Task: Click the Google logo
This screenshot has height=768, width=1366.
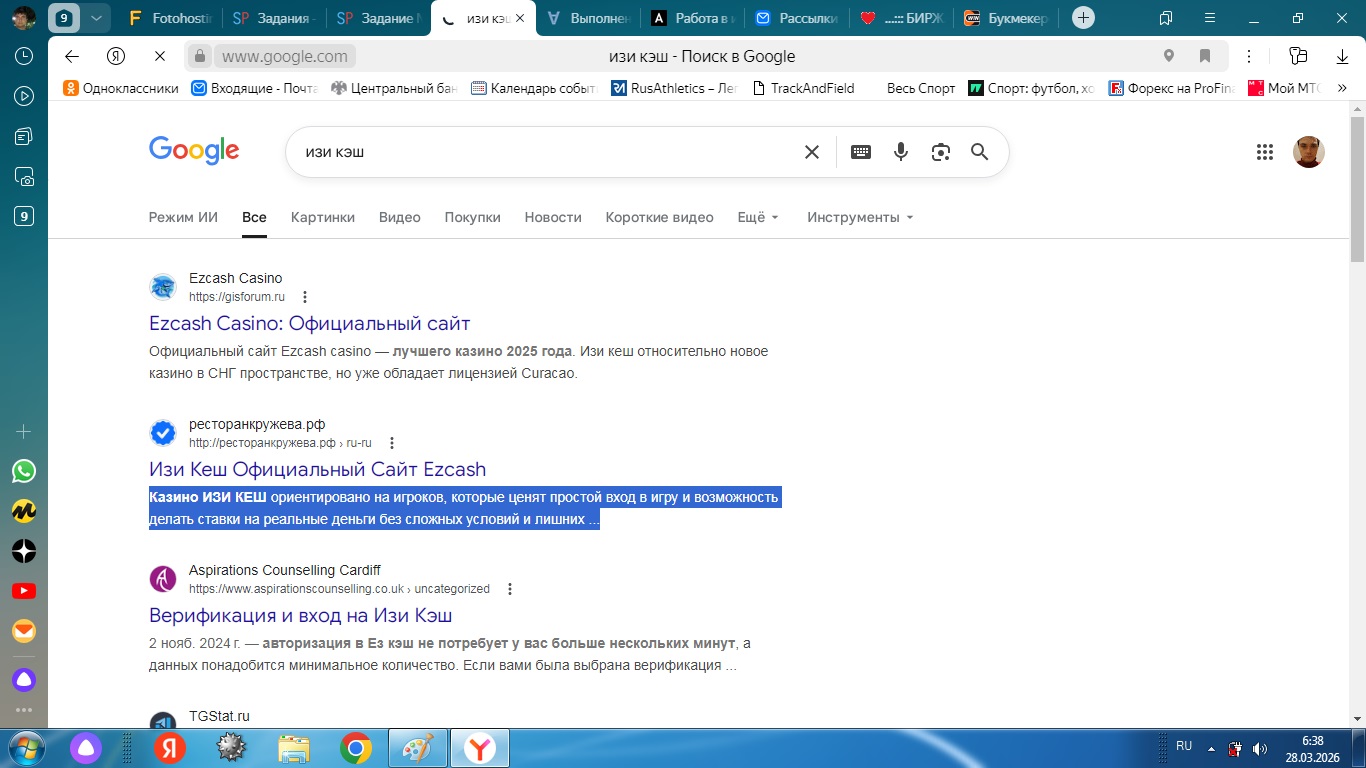Action: click(x=194, y=151)
